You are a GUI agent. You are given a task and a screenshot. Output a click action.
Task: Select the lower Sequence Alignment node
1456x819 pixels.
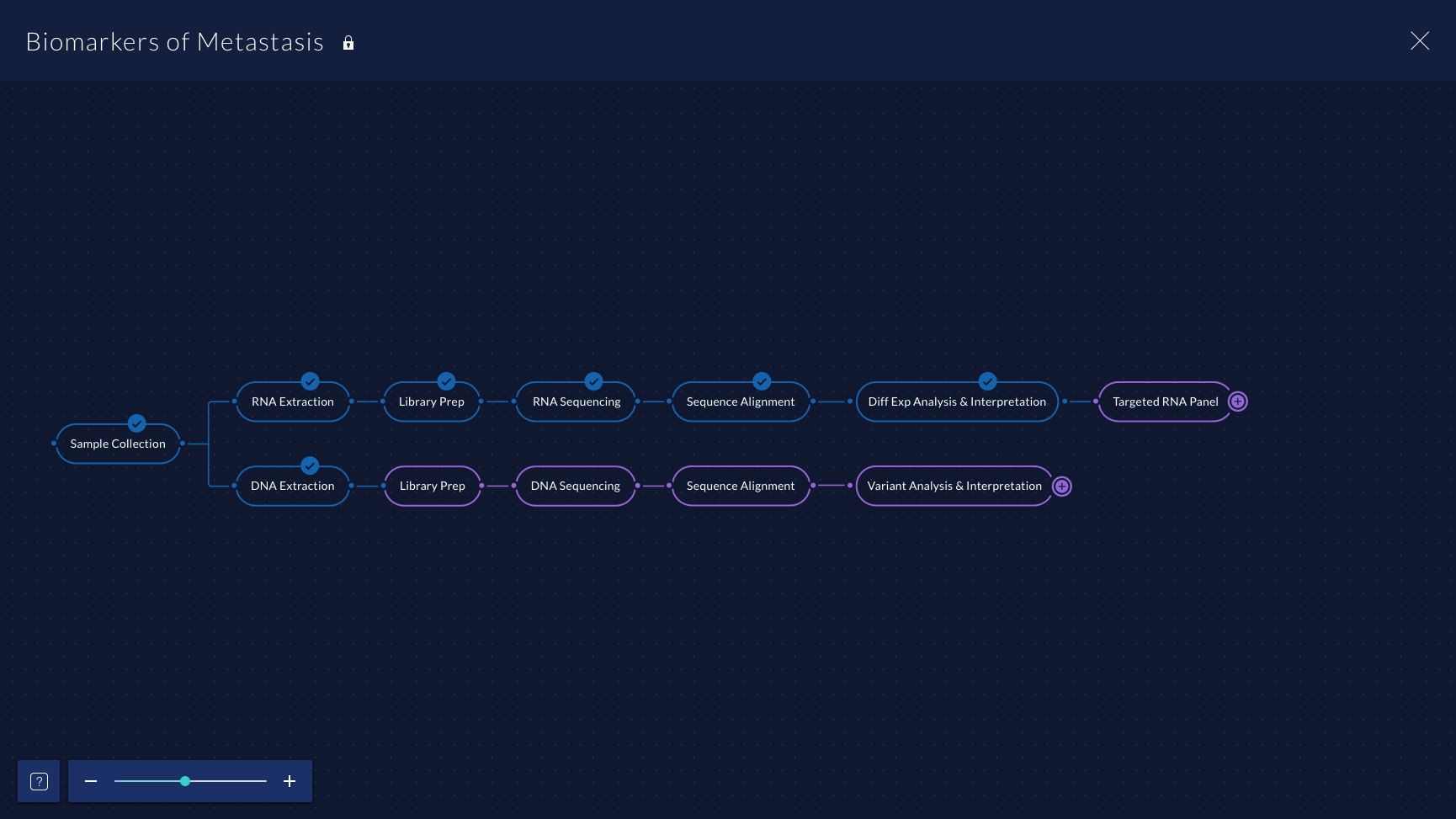tap(740, 486)
